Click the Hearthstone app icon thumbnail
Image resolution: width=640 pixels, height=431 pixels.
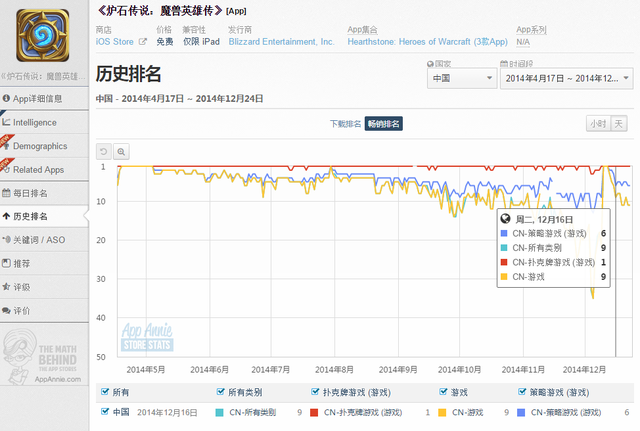(42, 36)
